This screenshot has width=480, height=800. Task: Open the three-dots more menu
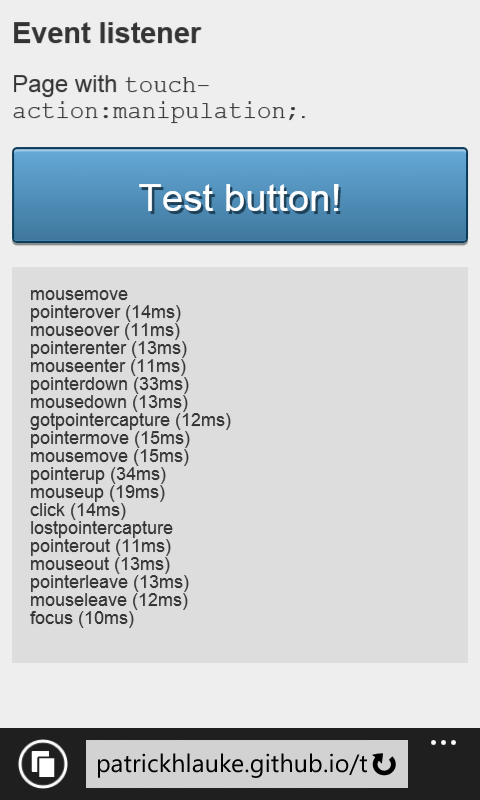click(443, 743)
